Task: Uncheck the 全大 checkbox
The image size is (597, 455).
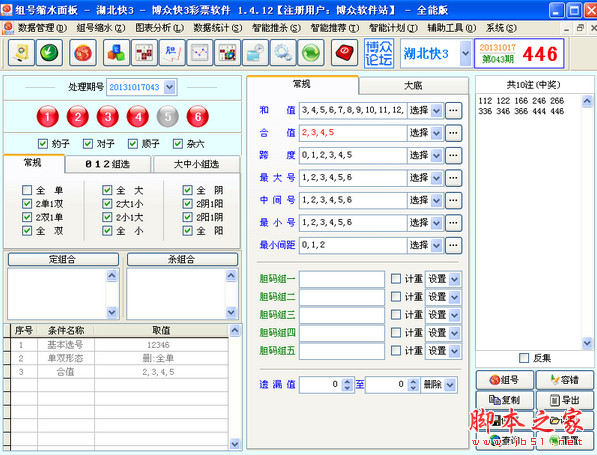Action: click(x=107, y=190)
